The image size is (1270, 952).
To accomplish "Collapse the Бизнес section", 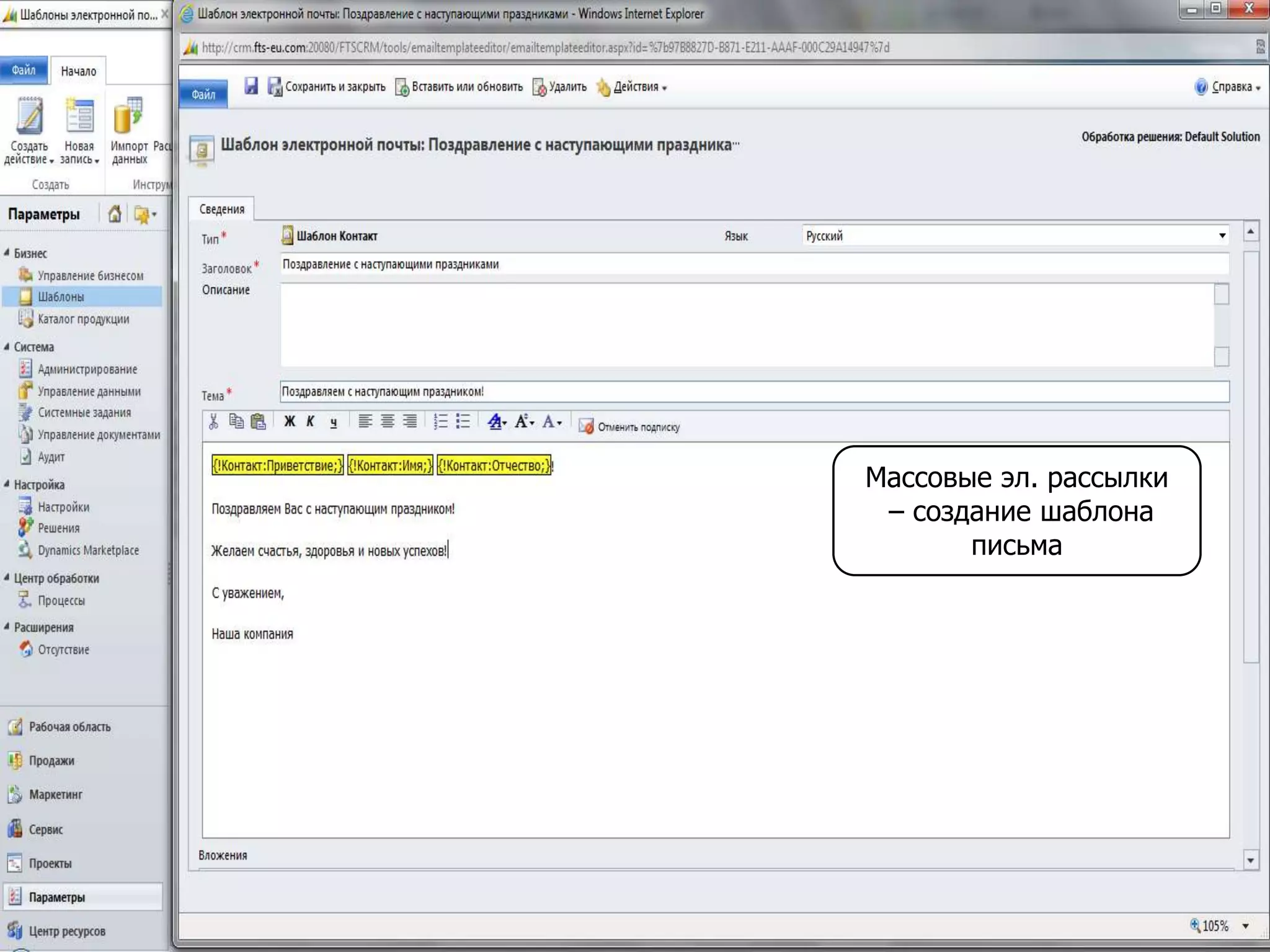I will pyautogui.click(x=7, y=253).
